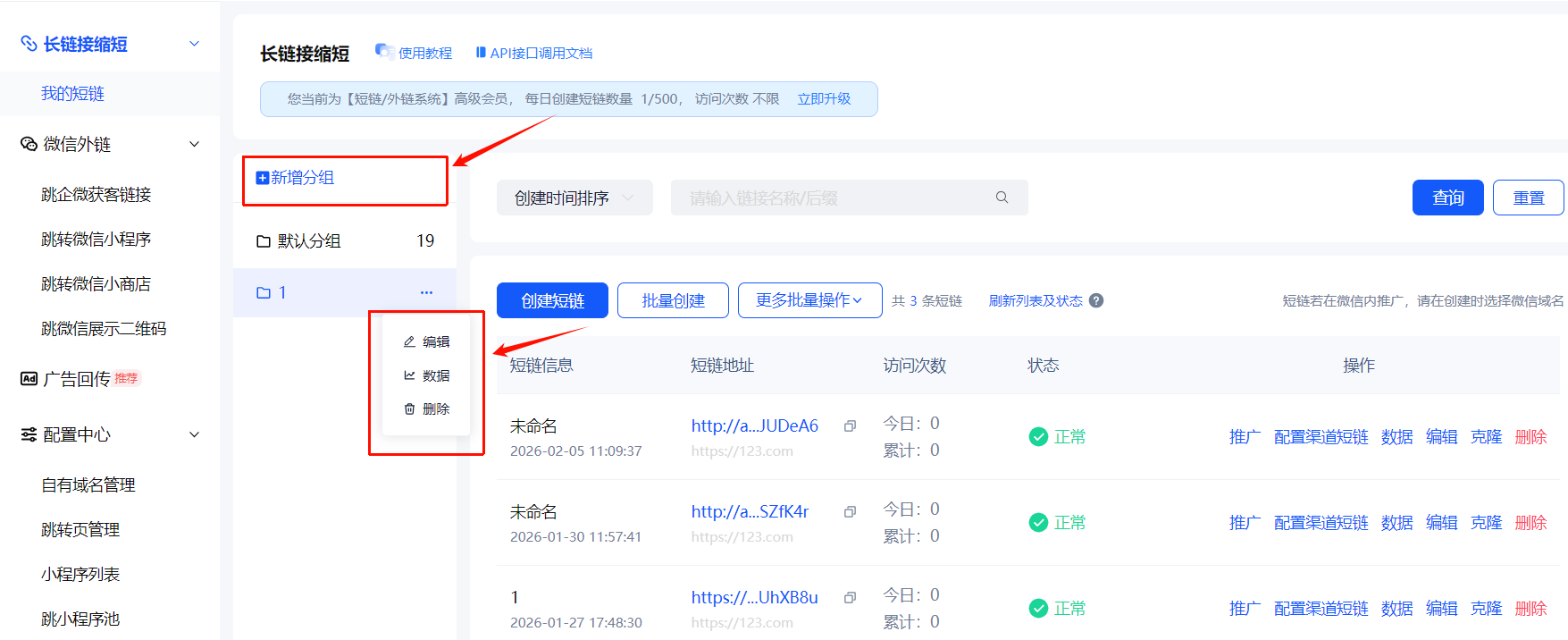The image size is (1568, 640).
Task: Select 编辑 in the group context menu
Action: tap(427, 341)
